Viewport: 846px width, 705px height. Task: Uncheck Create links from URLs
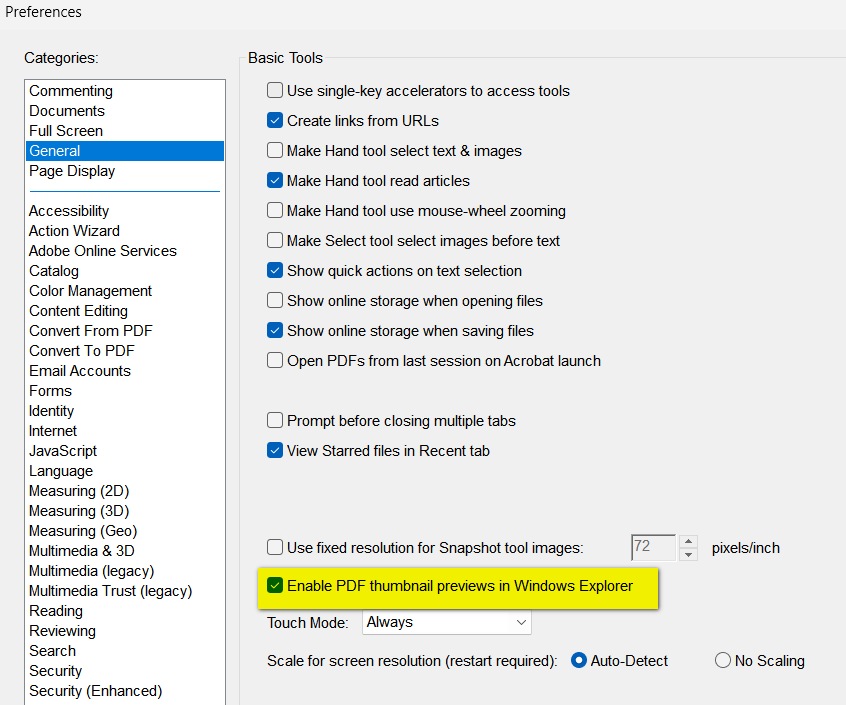pyautogui.click(x=275, y=121)
